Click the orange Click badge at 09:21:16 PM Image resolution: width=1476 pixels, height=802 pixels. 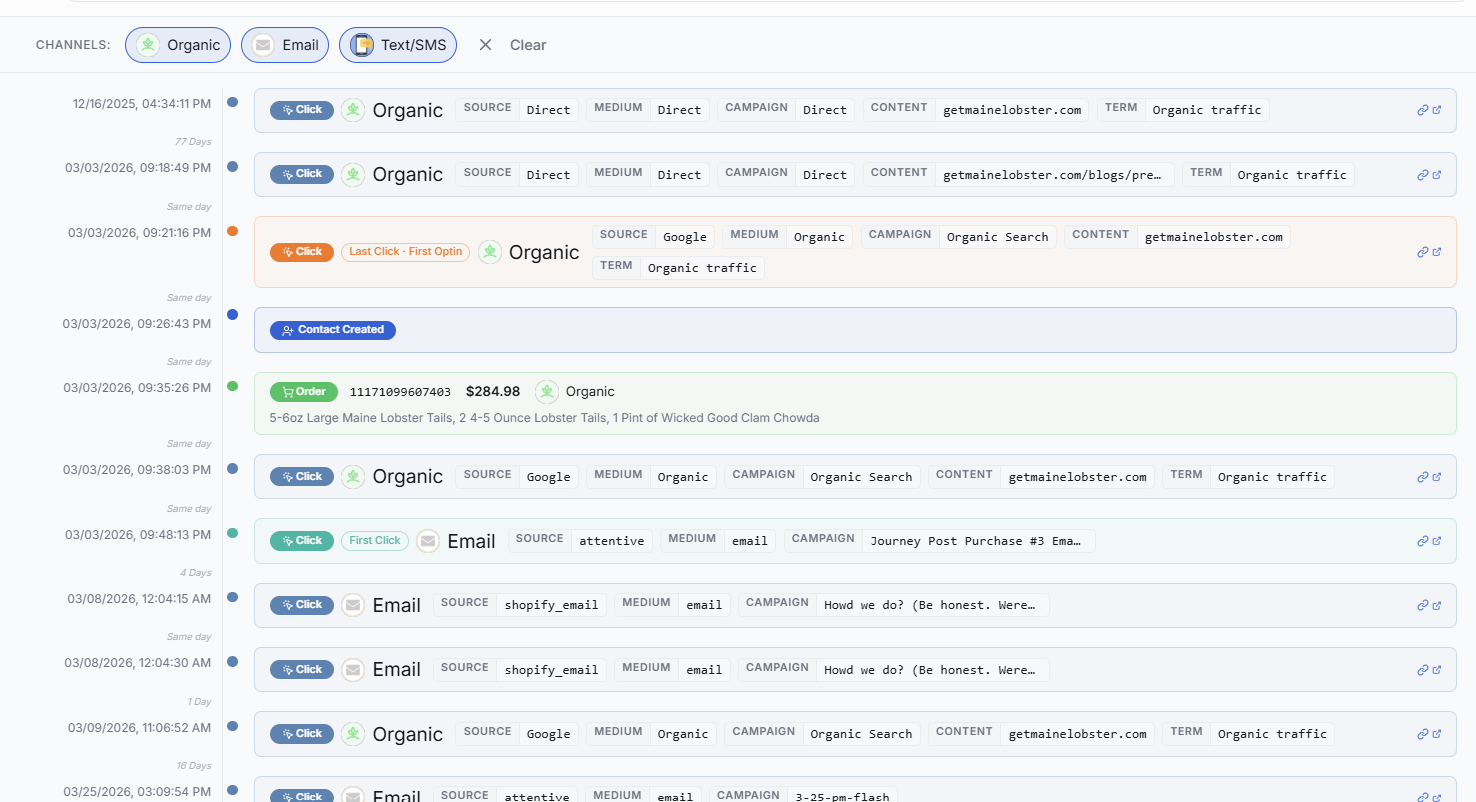pos(302,252)
